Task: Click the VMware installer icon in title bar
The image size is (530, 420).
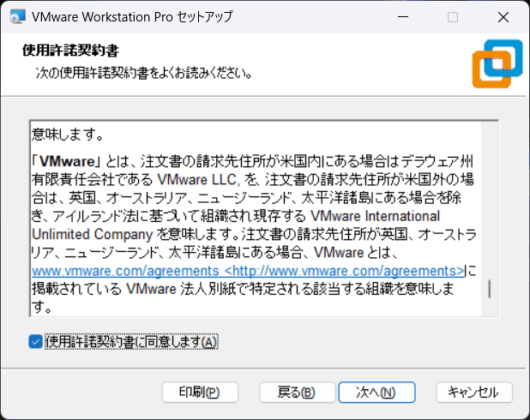Action: coord(18,17)
